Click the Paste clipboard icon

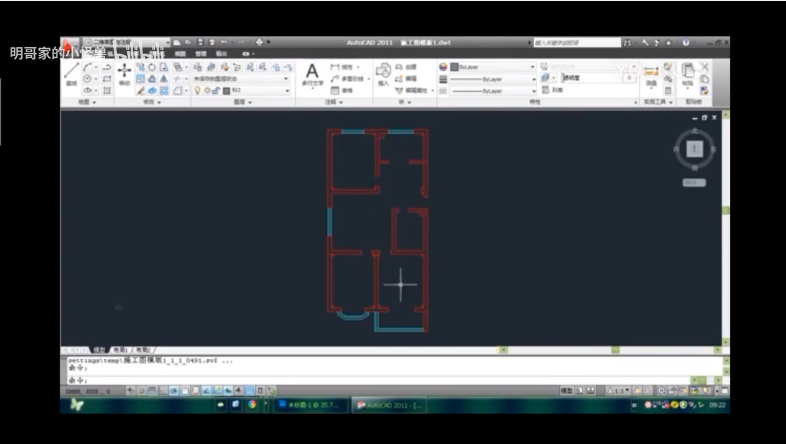pos(687,73)
